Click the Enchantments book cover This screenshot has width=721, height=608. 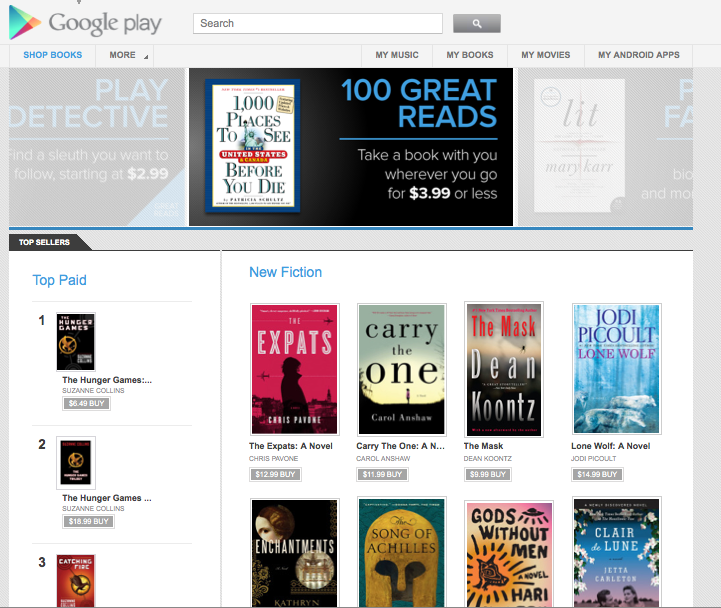coord(295,553)
